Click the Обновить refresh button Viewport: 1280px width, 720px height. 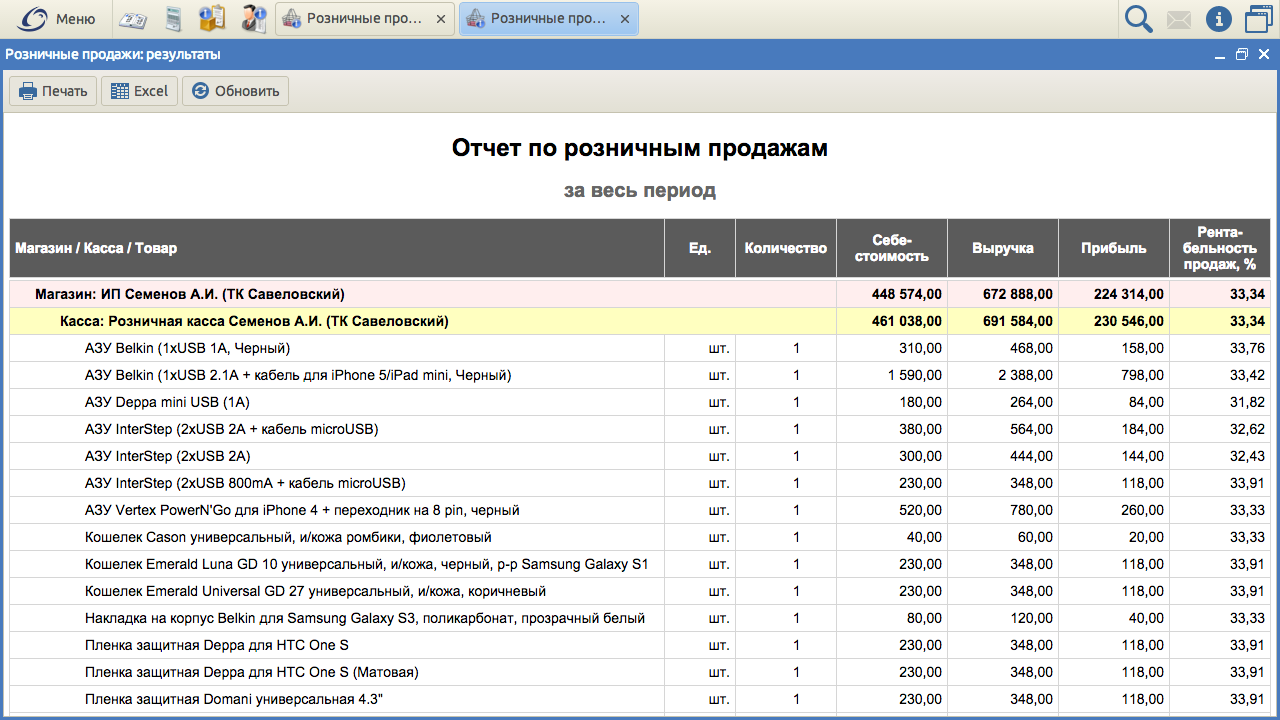(x=235, y=91)
